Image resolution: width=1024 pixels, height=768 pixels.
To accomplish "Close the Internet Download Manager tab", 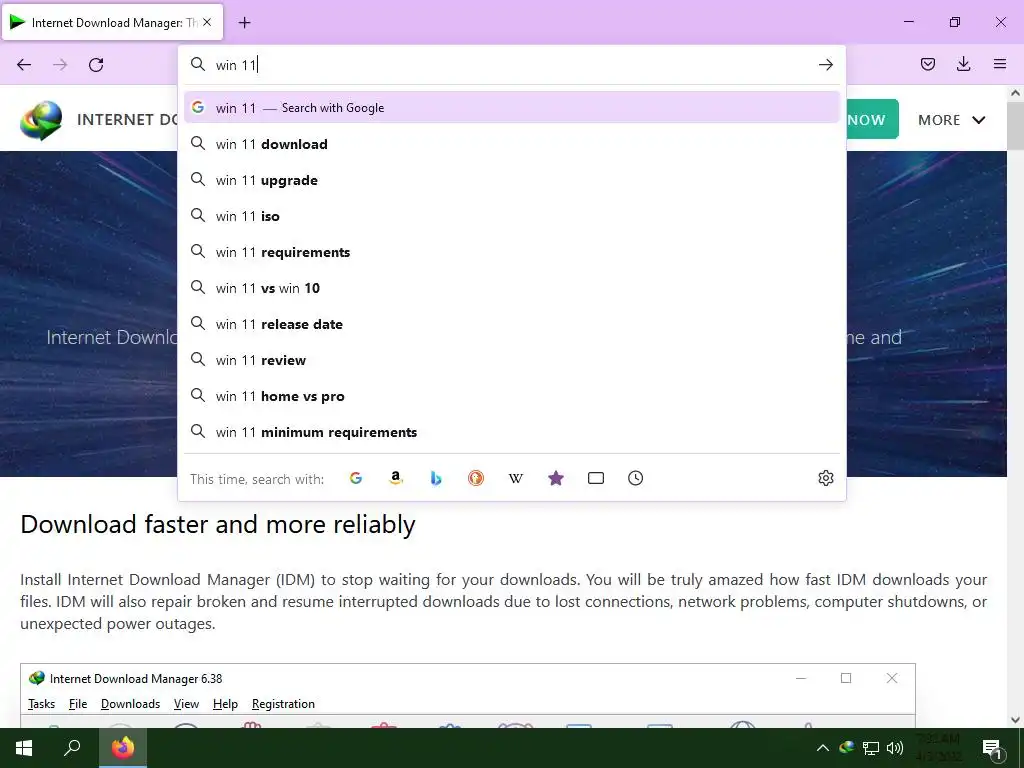I will click(x=207, y=22).
